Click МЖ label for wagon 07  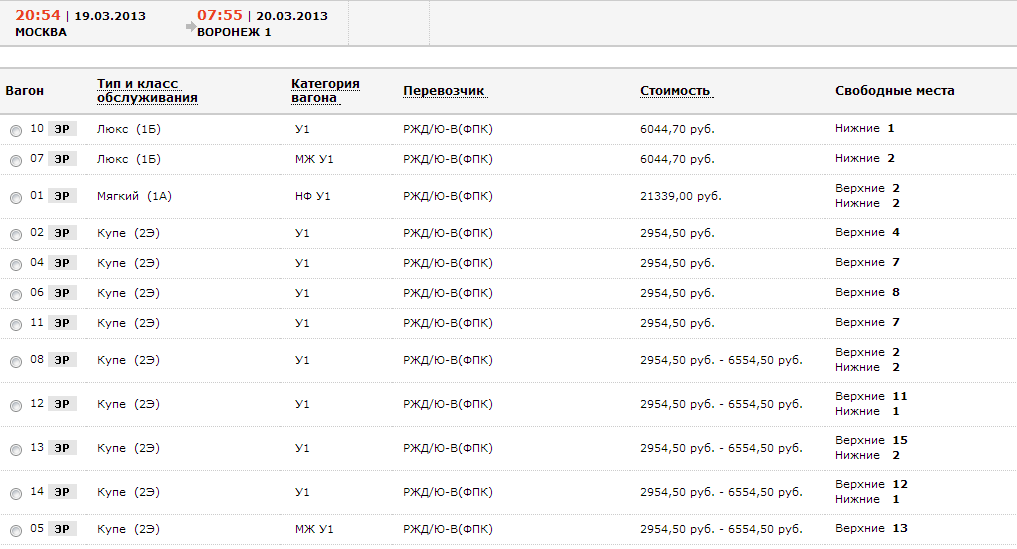click(304, 159)
